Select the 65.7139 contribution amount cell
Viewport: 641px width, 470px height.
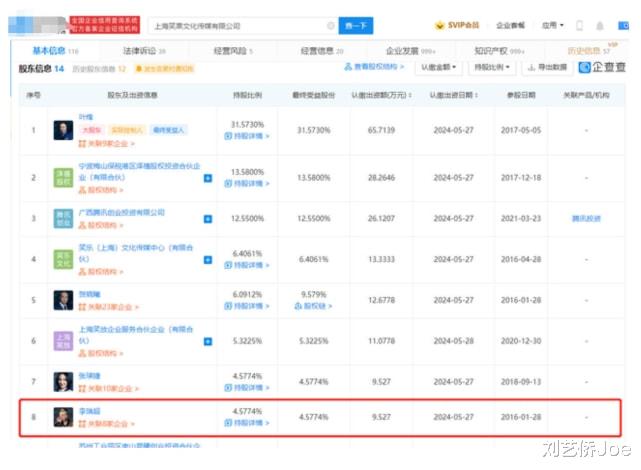[381, 130]
